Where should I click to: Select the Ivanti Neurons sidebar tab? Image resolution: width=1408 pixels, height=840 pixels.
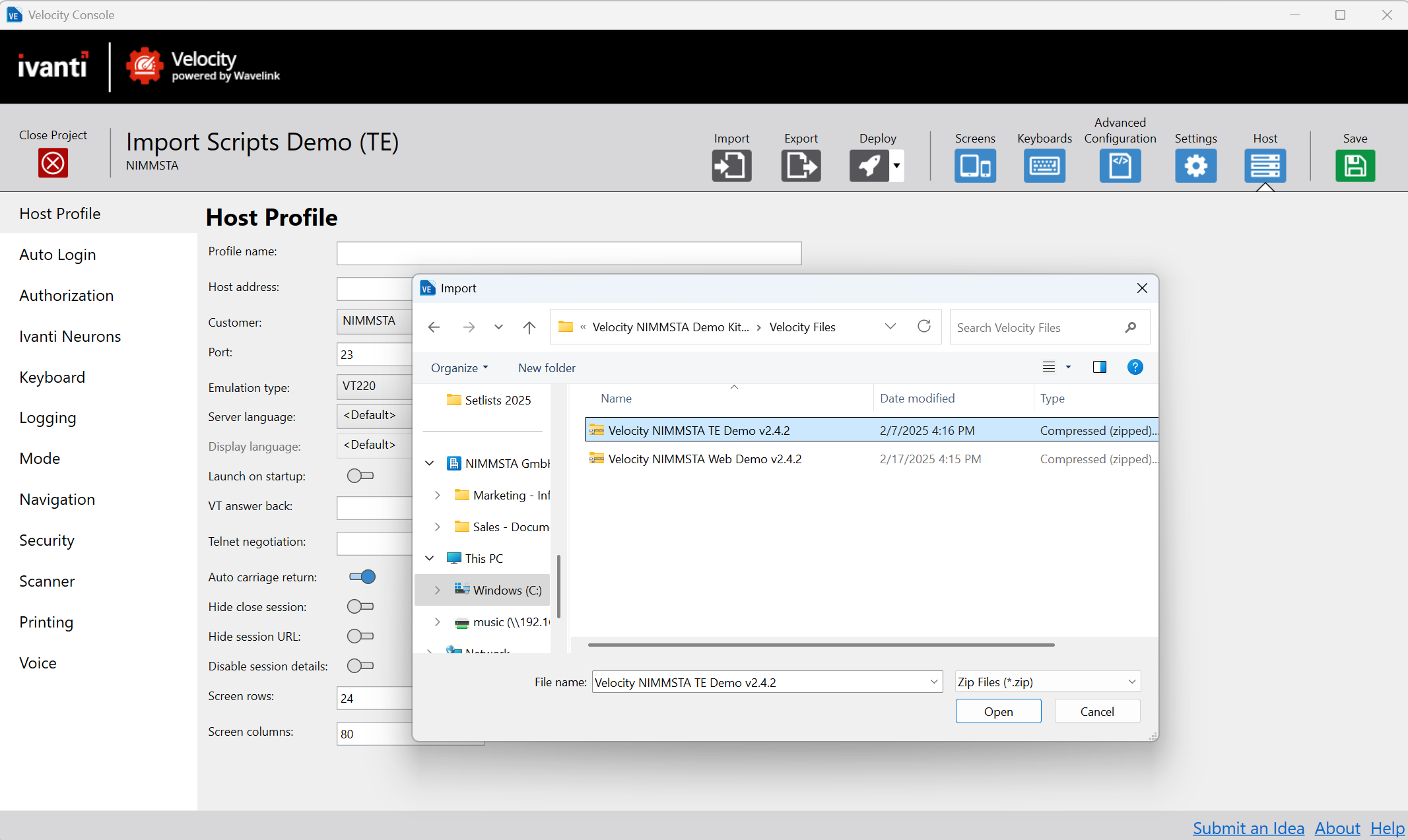[x=99, y=337]
